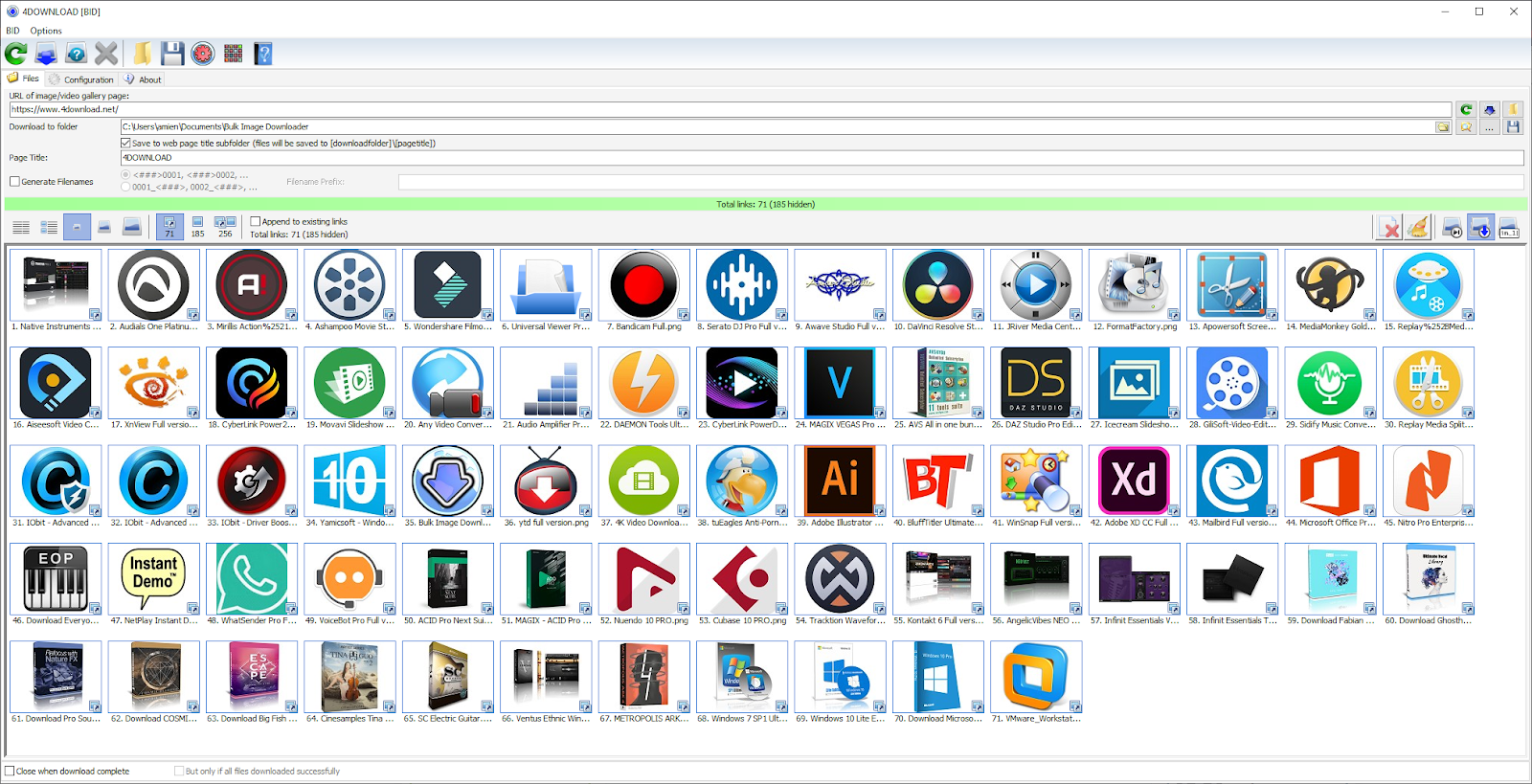Click the image rename label icon
The height and width of the screenshot is (784, 1532).
click(x=1509, y=227)
